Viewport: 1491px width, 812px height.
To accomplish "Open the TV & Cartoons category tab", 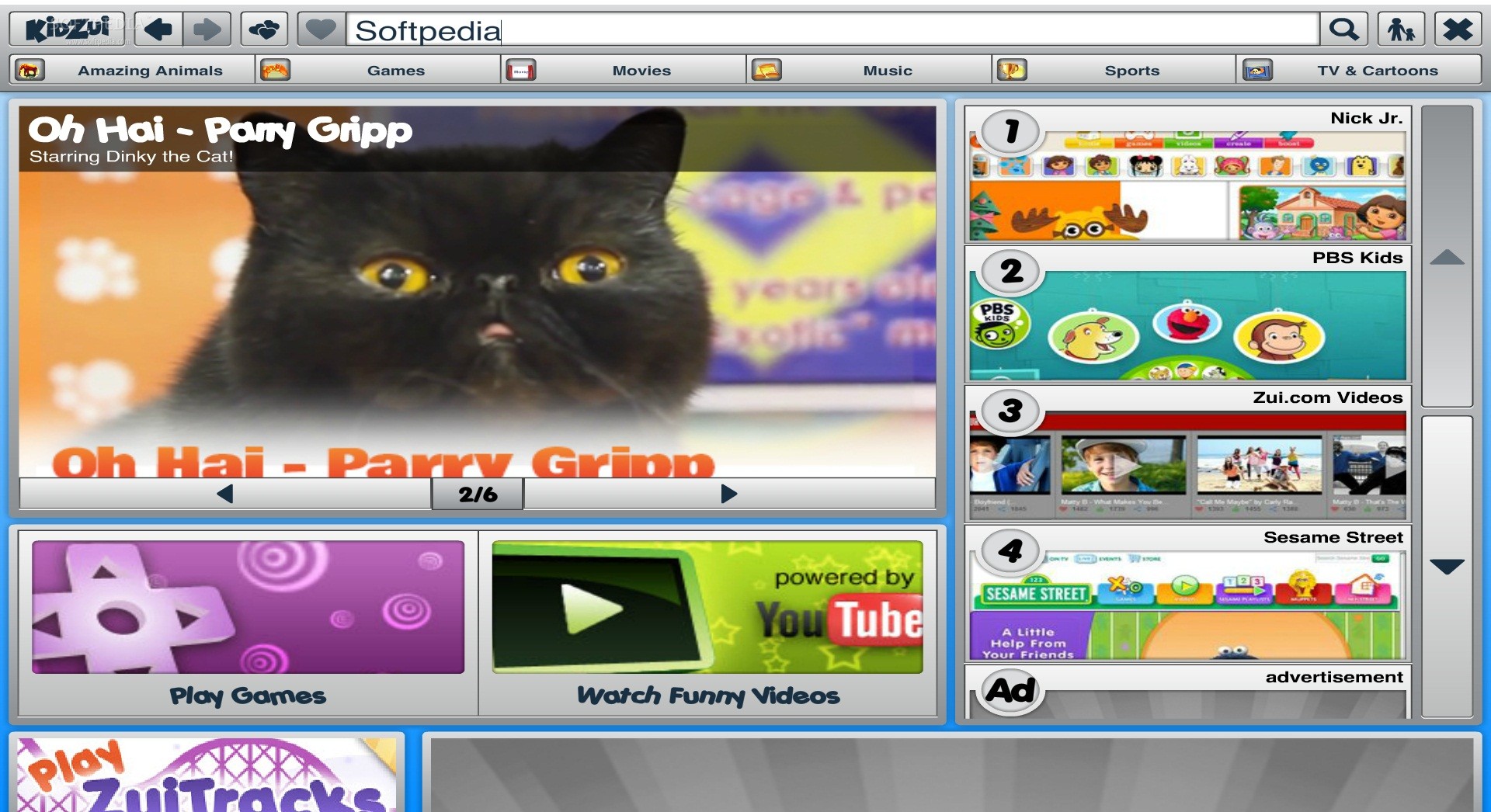I will tap(1360, 70).
